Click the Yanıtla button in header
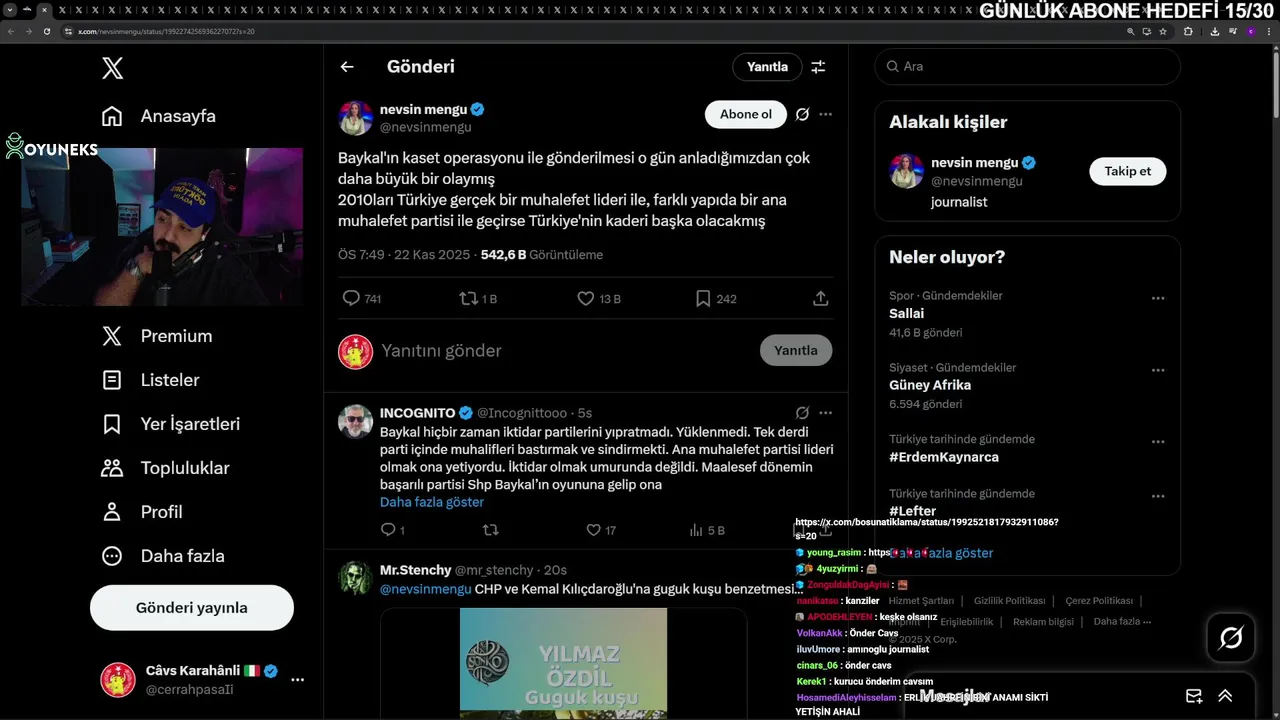This screenshot has width=1280, height=720. coord(767,67)
